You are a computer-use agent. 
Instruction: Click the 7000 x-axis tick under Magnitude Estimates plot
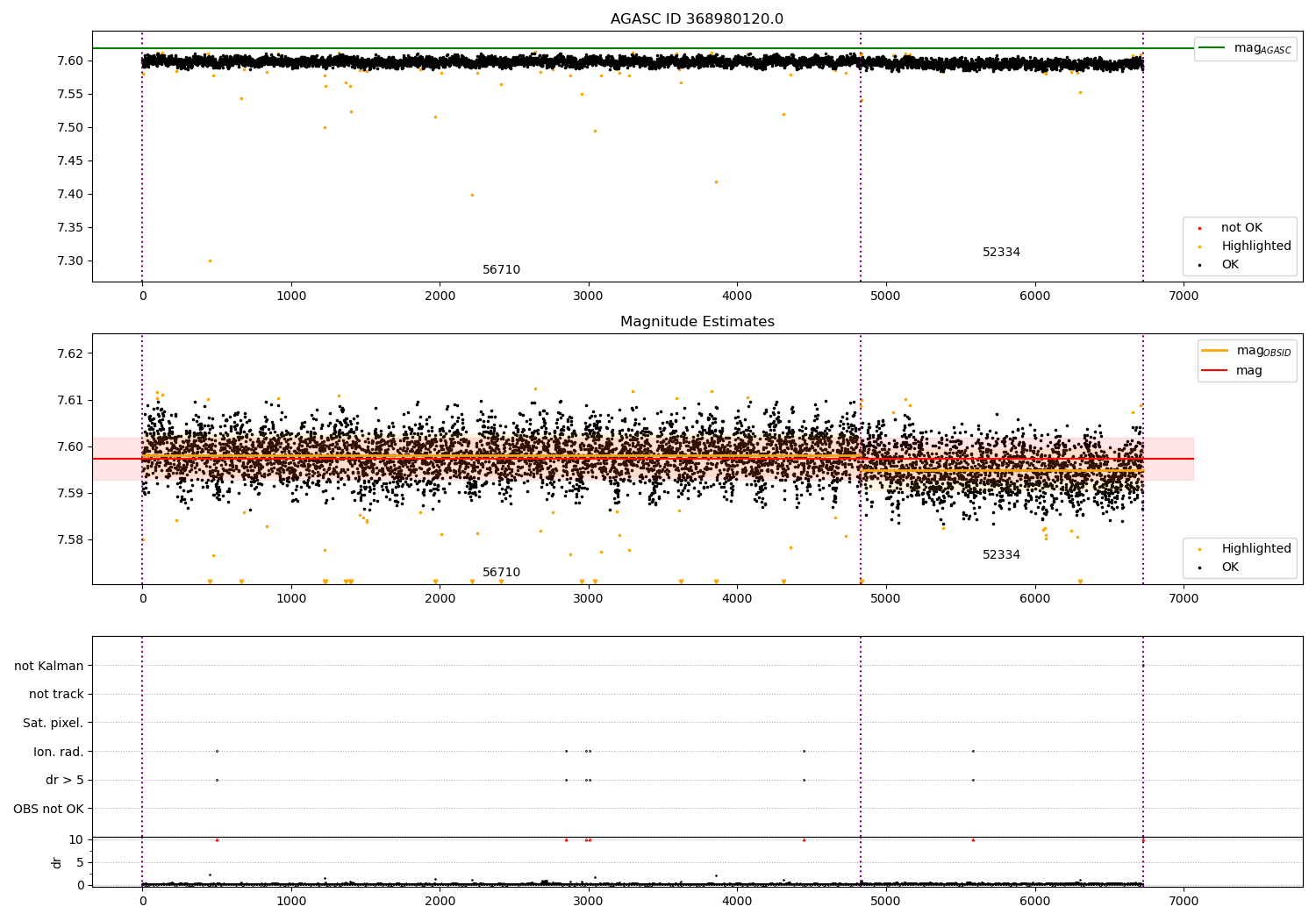1184,599
